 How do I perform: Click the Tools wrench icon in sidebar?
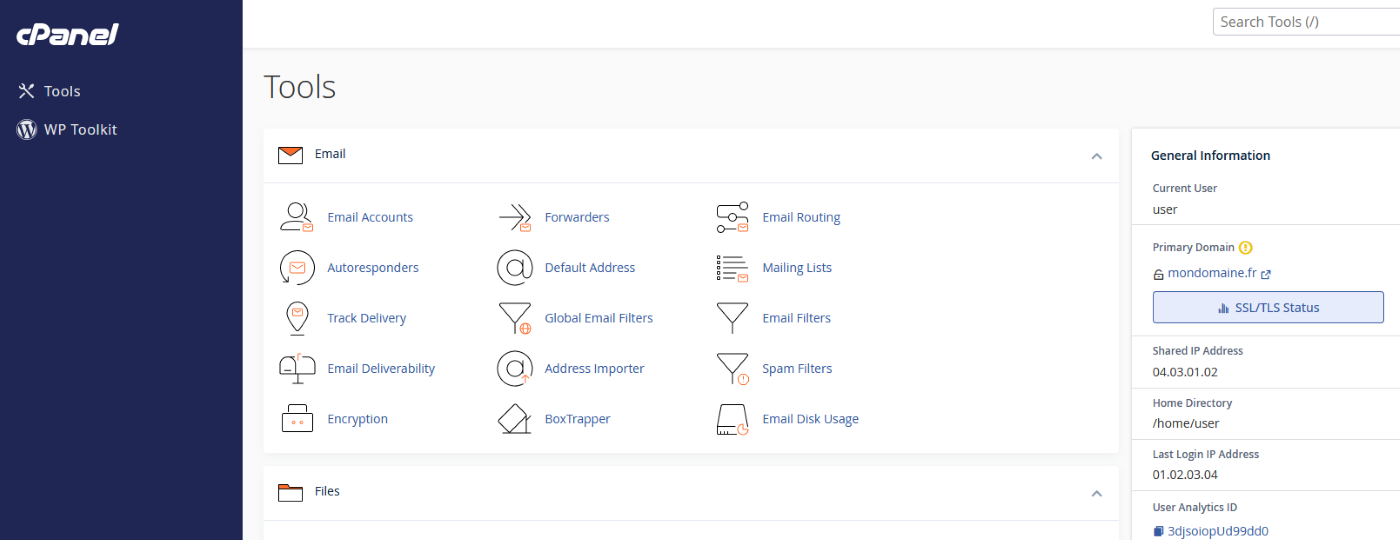26,91
